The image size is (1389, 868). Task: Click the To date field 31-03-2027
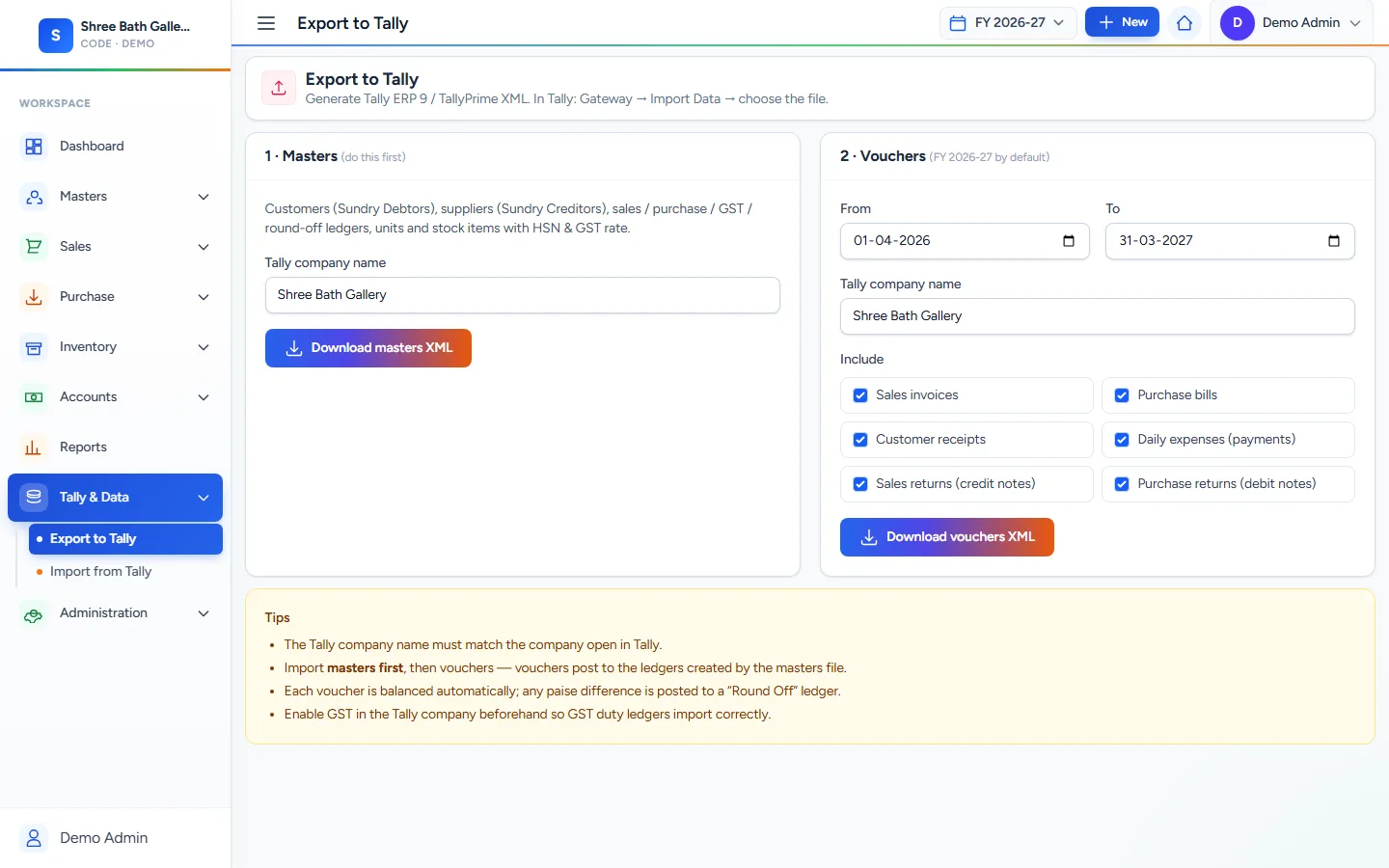coord(1230,241)
